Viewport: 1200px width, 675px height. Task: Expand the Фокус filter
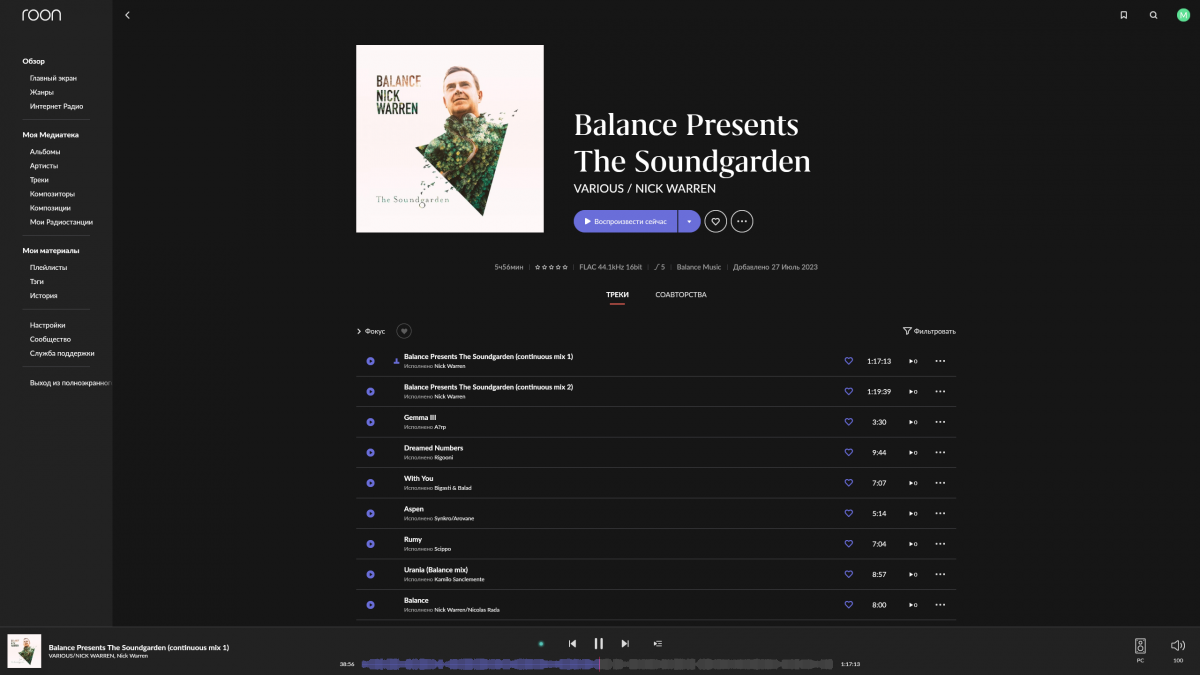[x=371, y=331]
